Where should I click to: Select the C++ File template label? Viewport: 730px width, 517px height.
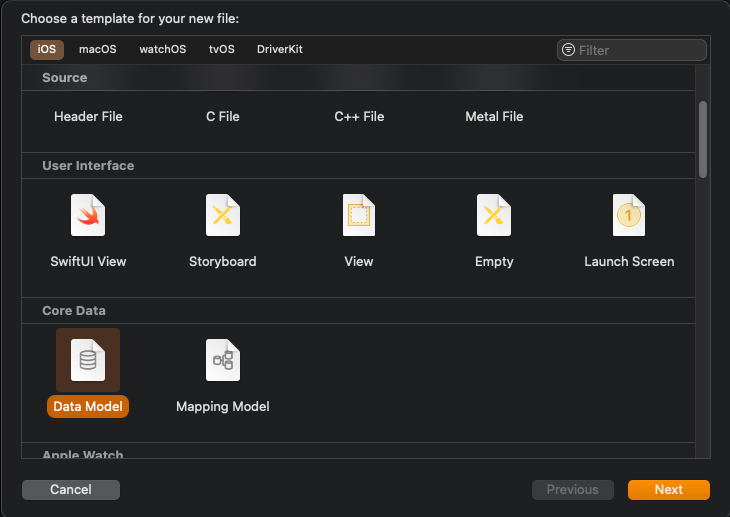tap(359, 116)
